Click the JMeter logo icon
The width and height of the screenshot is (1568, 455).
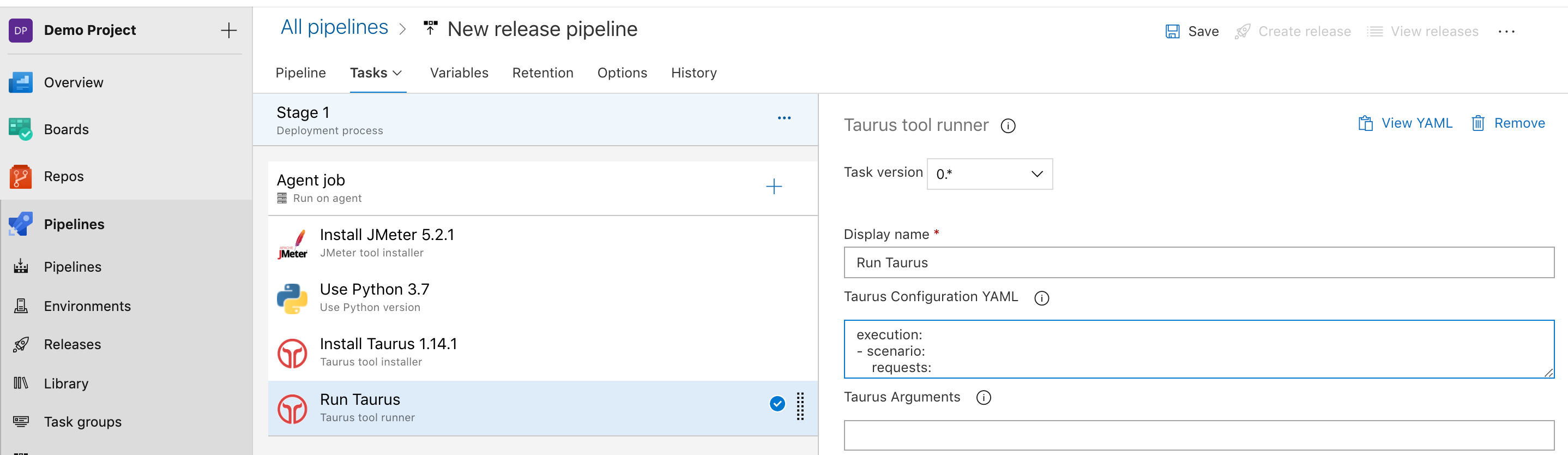pyautogui.click(x=293, y=244)
